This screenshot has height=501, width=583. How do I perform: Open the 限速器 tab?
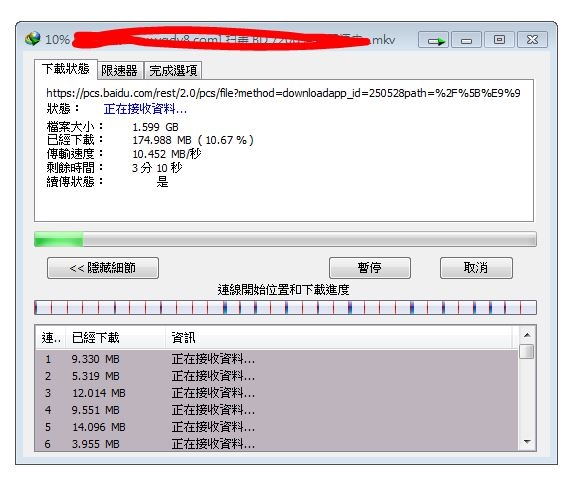pos(120,71)
